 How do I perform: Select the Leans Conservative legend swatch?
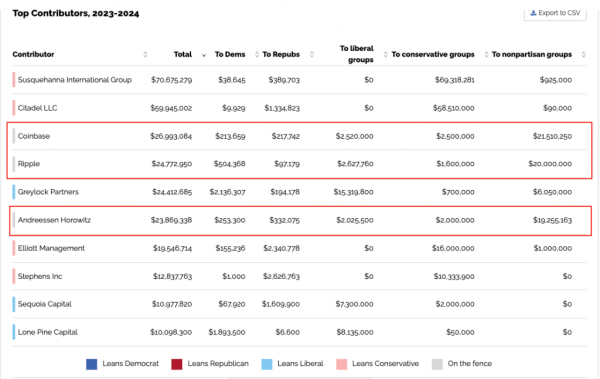click(342, 364)
